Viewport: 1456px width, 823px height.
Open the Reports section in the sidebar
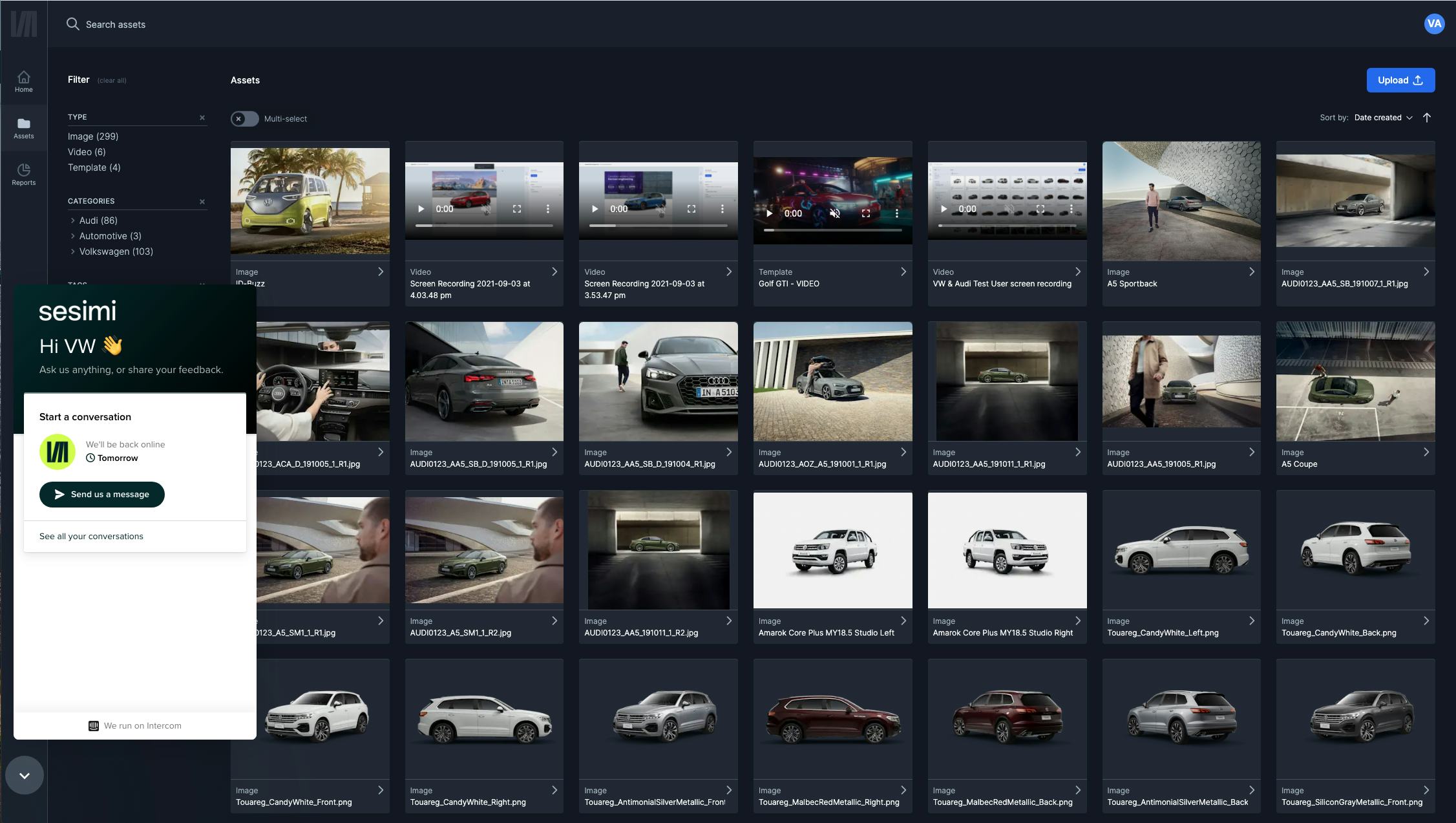click(24, 175)
